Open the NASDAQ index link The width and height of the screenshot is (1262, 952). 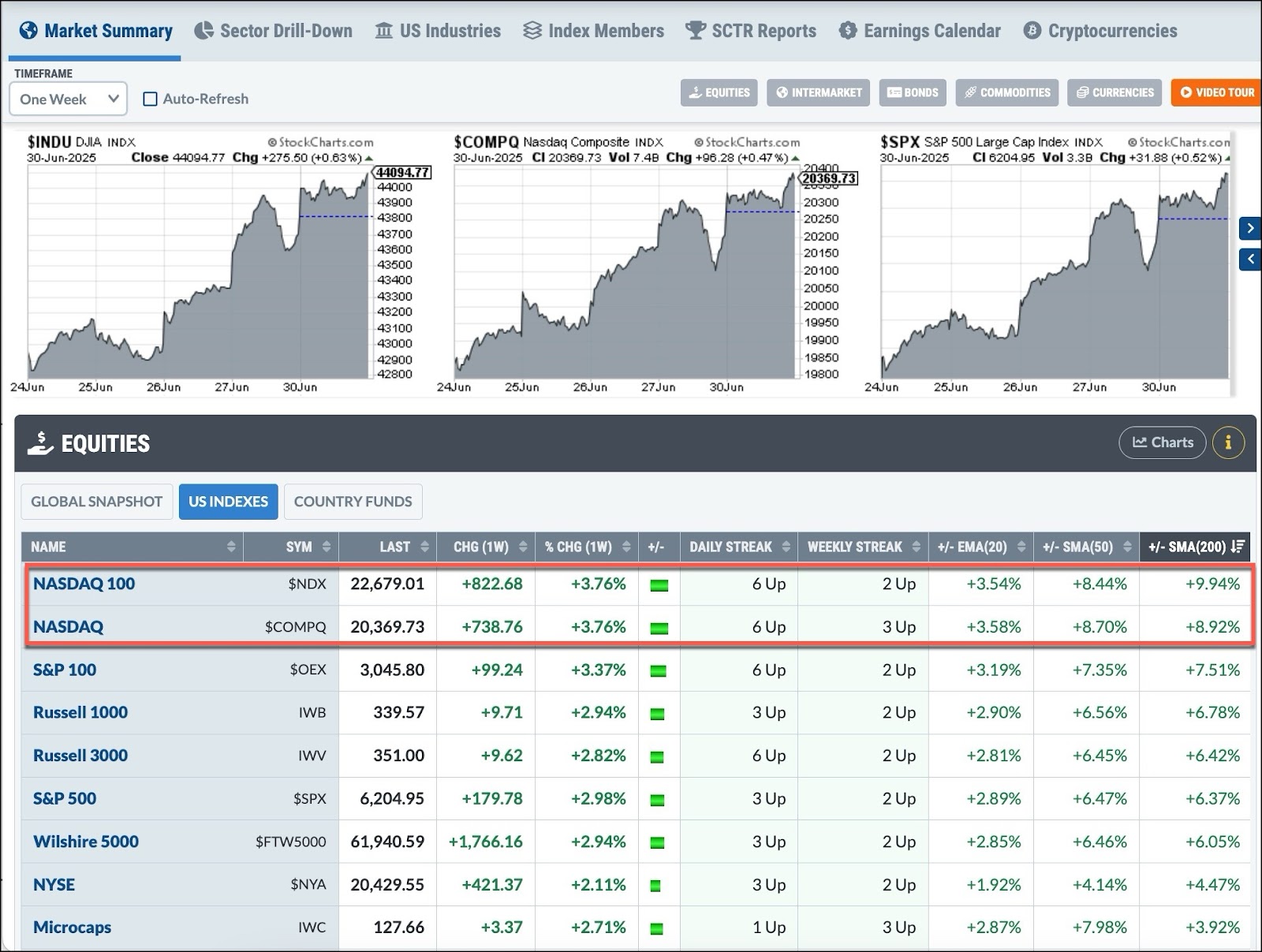[x=68, y=627]
